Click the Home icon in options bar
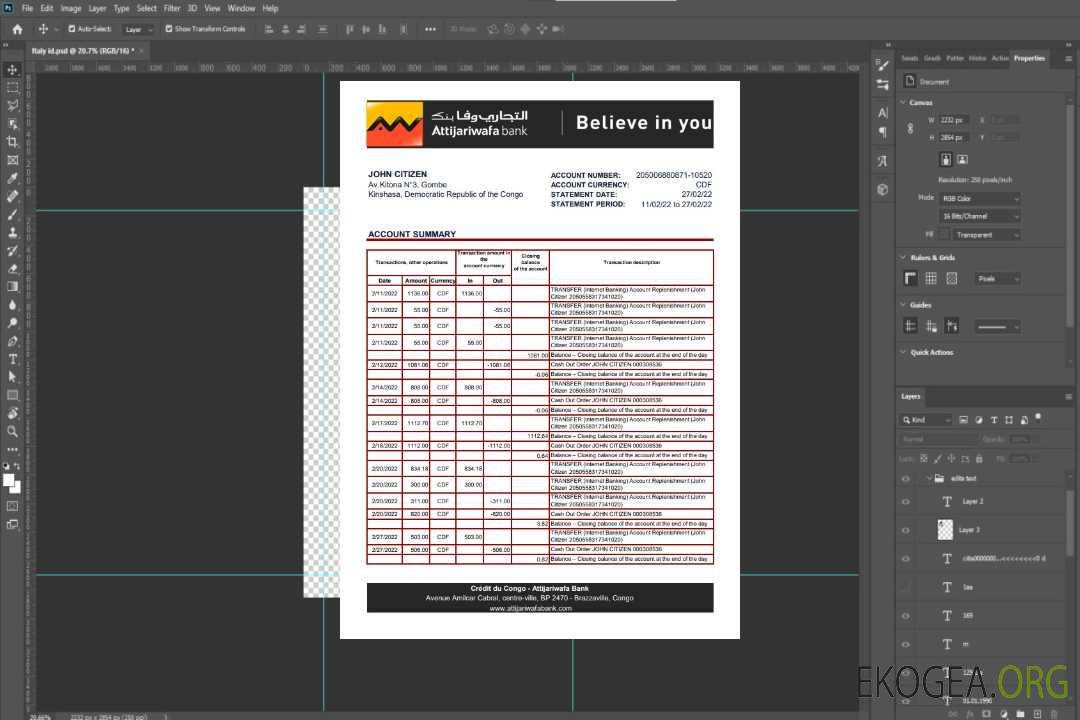This screenshot has width=1080, height=720. 17,29
